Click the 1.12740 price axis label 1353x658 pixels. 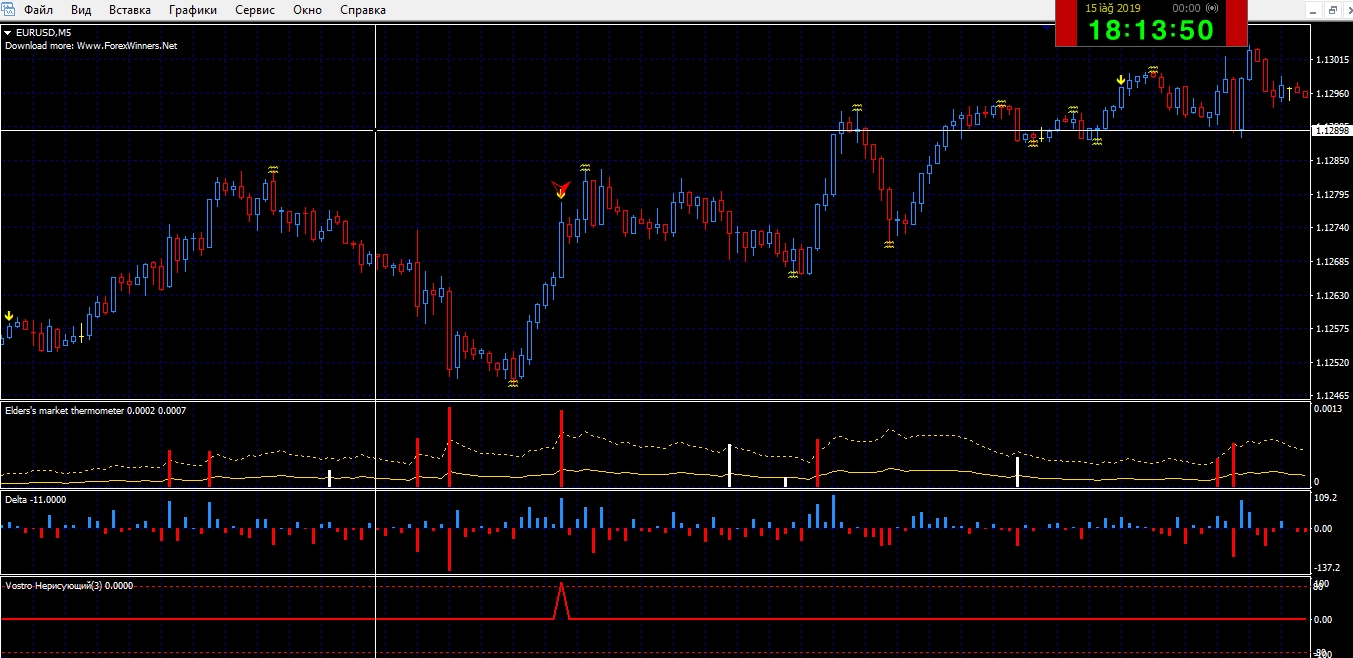coord(1331,228)
